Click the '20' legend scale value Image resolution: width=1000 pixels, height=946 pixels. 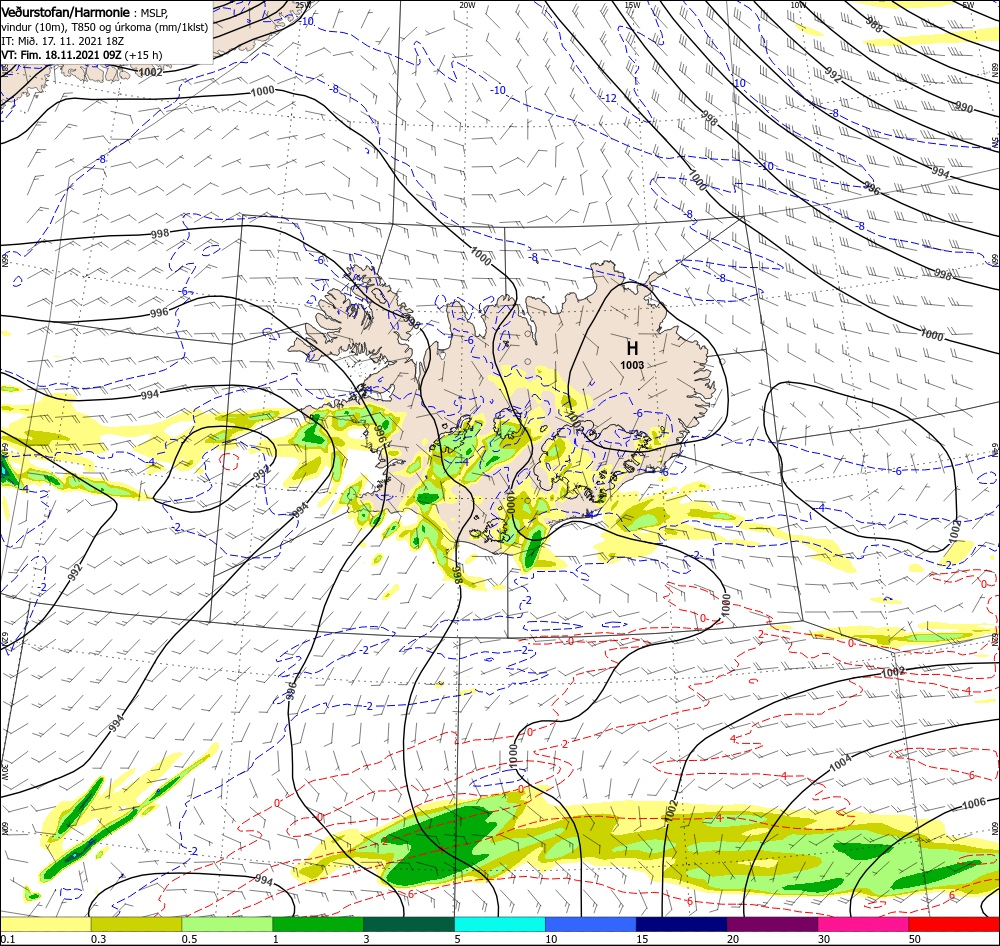coord(733,939)
